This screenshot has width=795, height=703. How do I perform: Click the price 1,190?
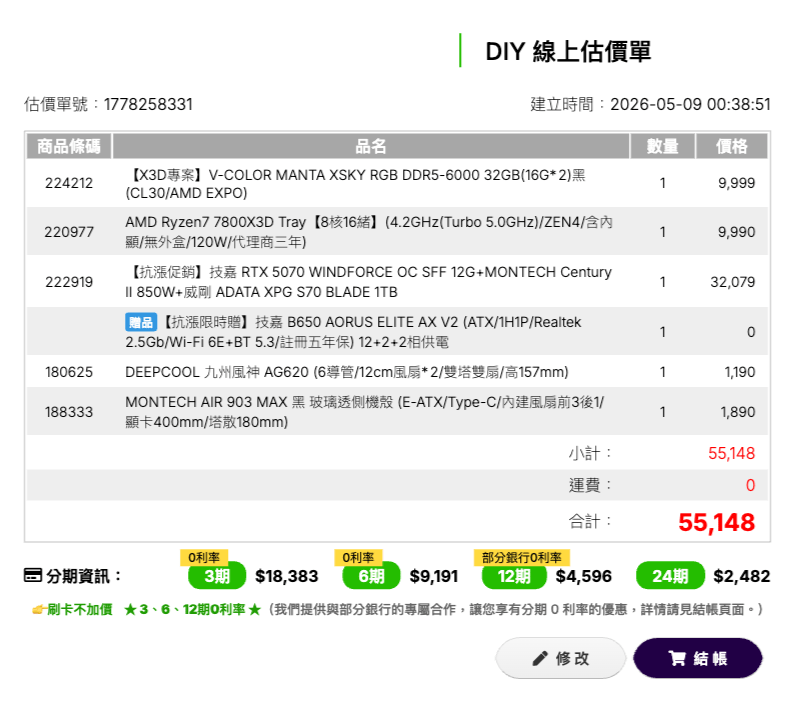[740, 372]
